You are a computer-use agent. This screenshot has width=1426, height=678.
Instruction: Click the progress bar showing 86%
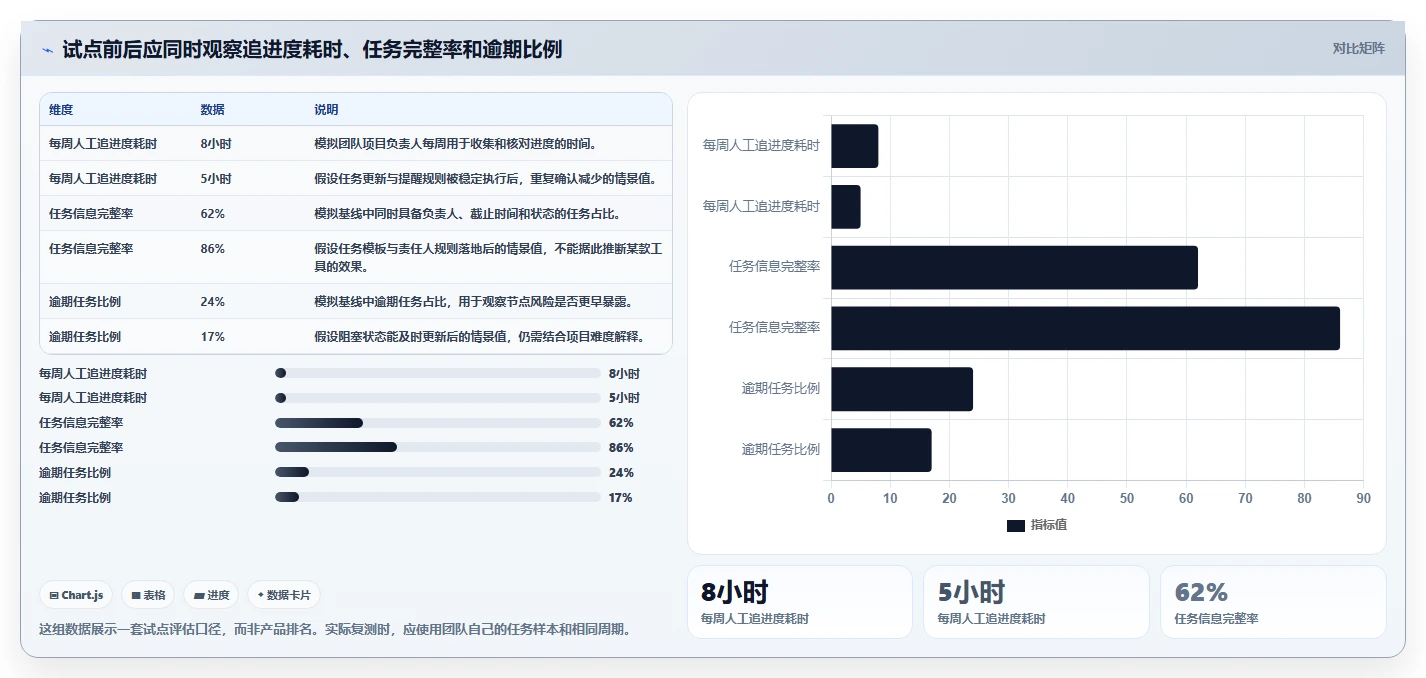click(x=438, y=448)
